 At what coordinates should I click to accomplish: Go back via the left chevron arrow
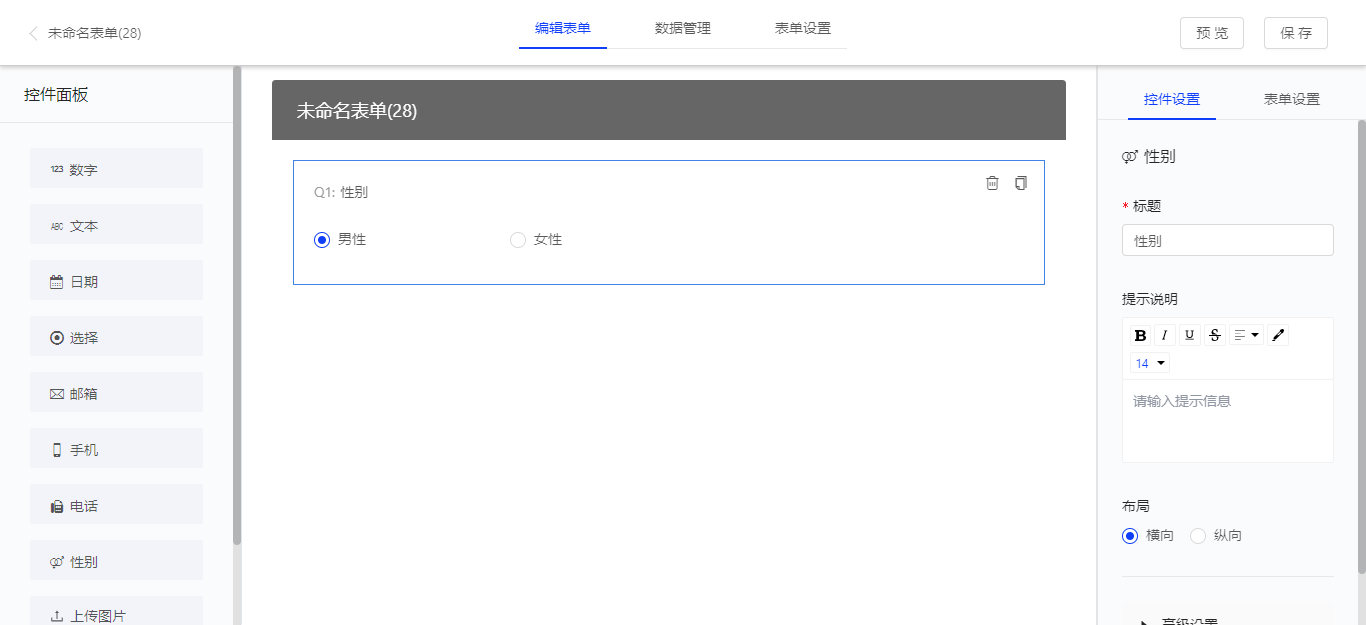click(33, 33)
